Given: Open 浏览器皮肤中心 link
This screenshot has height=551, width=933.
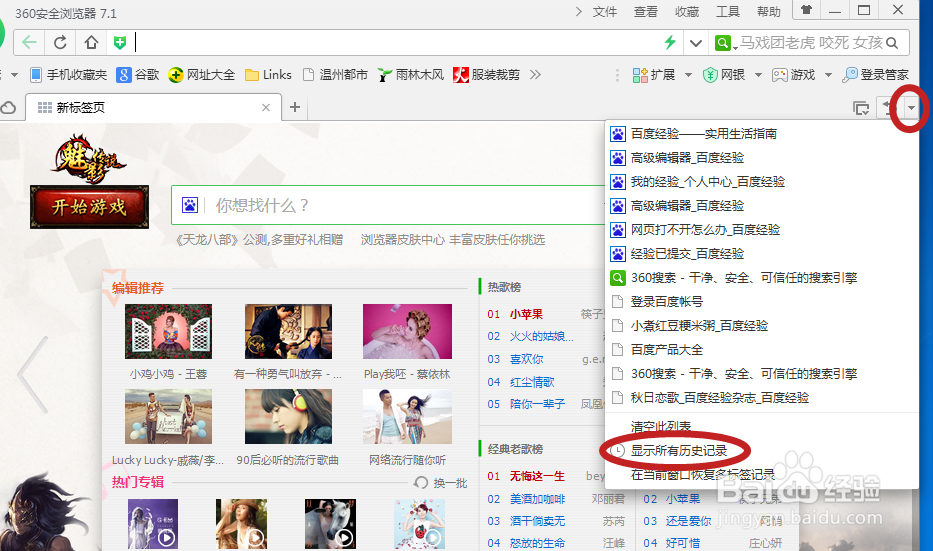Looking at the screenshot, I should click(x=402, y=240).
